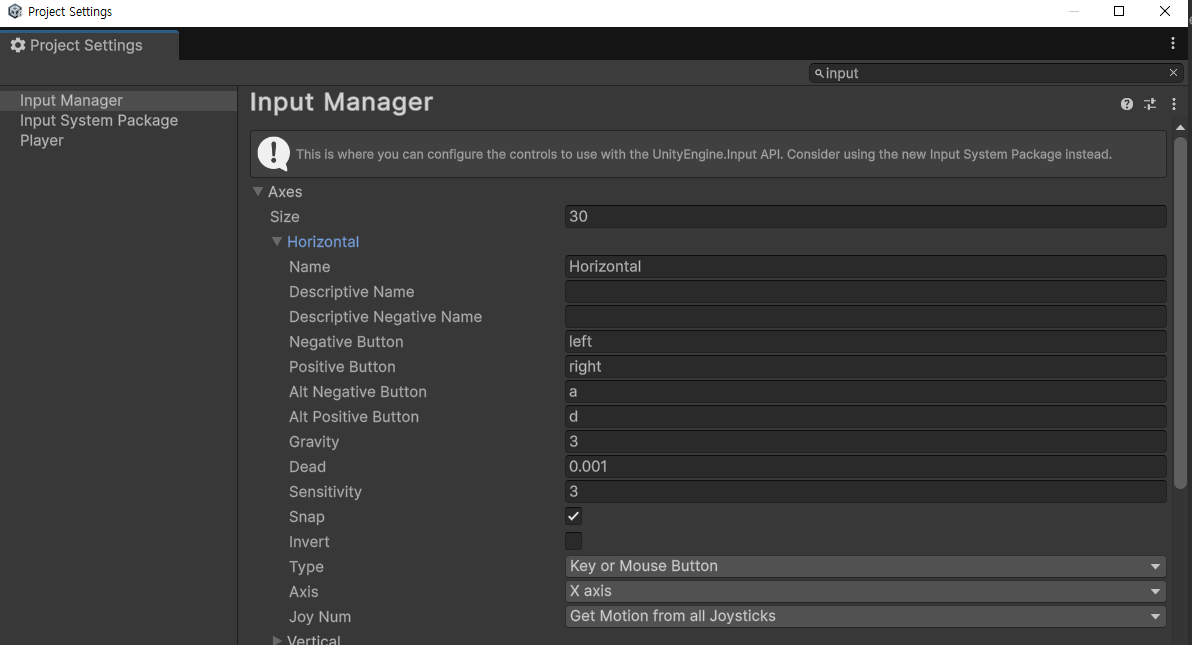Click the Sensitivity value field

pos(865,492)
